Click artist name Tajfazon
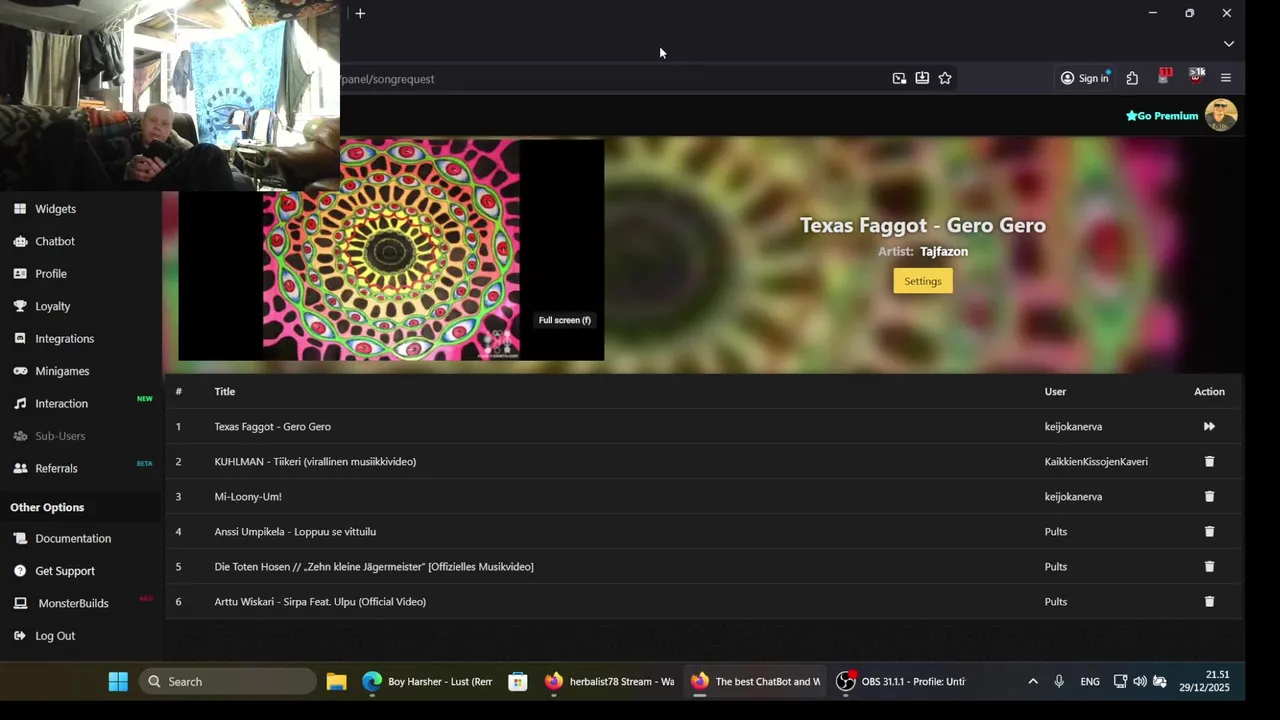The width and height of the screenshot is (1280, 720). [944, 252]
